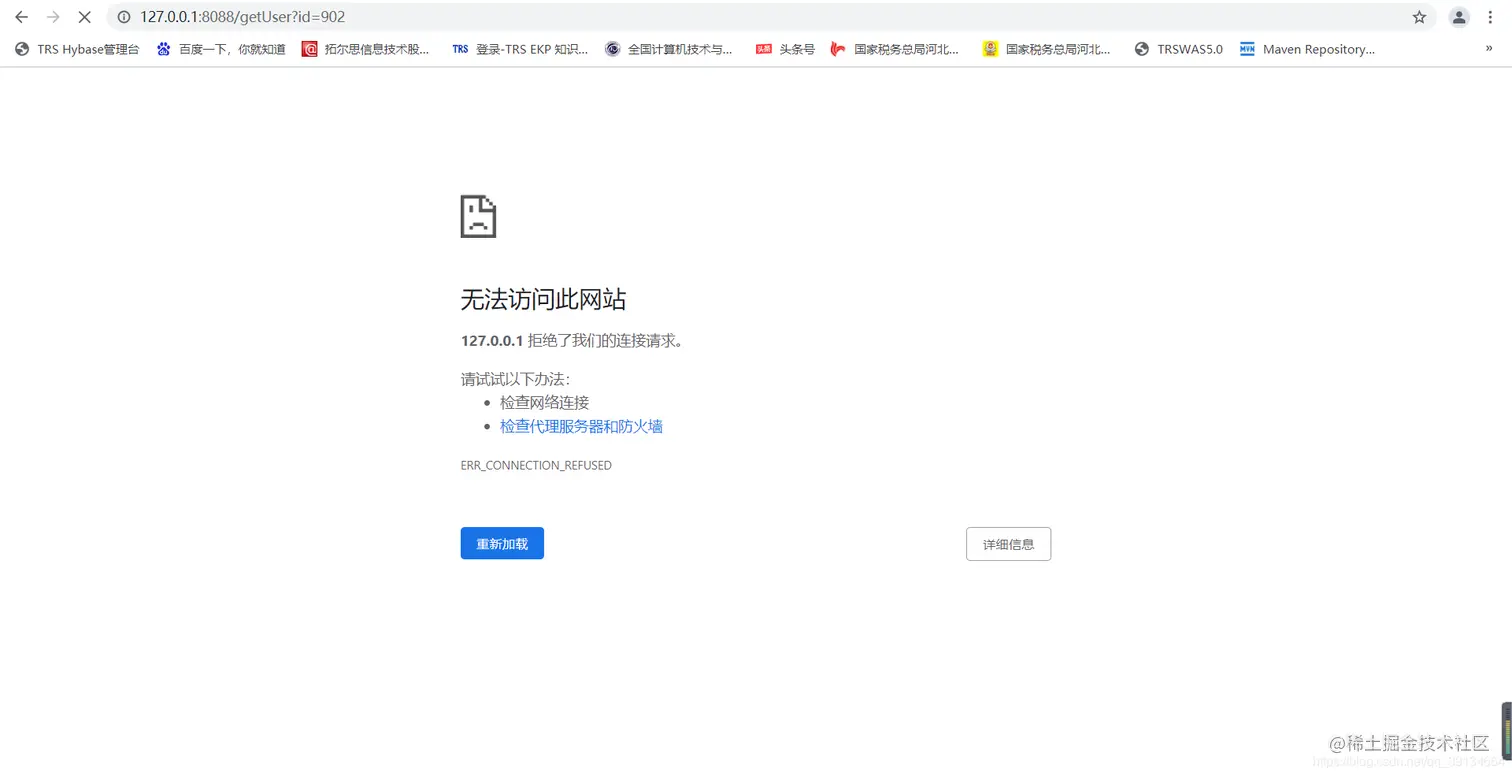Click the site information icon in address bar
Viewport: 1512px width, 776px height.
(x=122, y=17)
